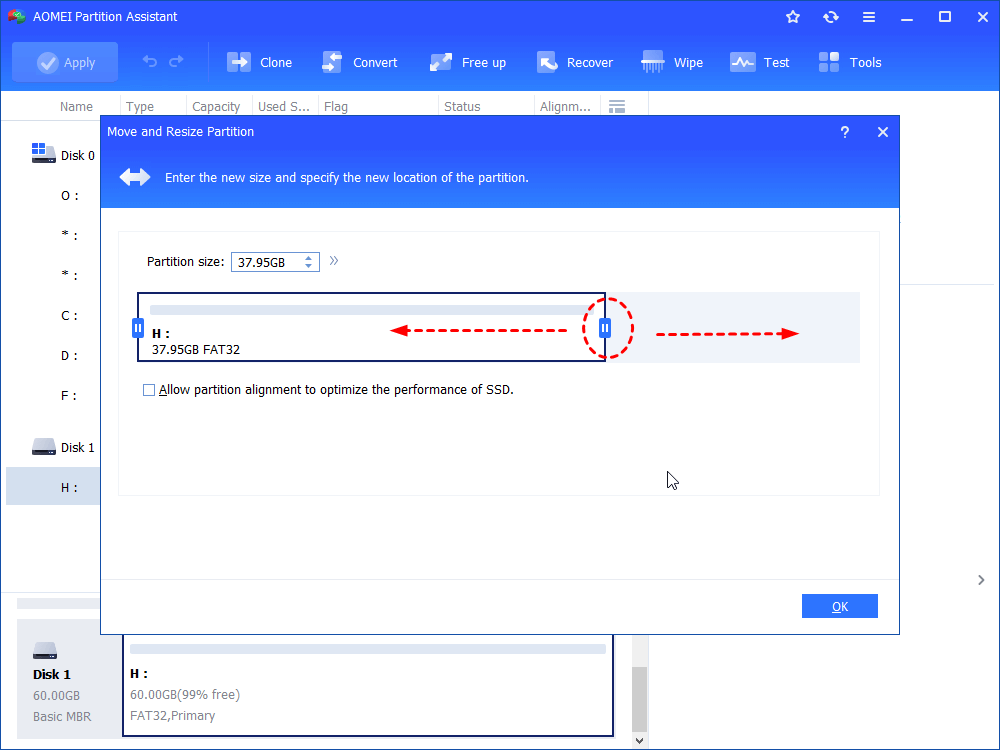Click the Undo arrow icon
This screenshot has width=1000, height=750.
coord(150,61)
